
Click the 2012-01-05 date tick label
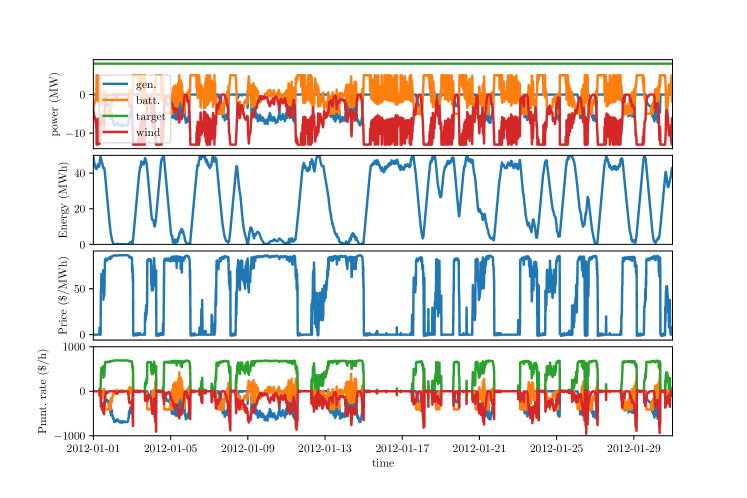(x=171, y=448)
